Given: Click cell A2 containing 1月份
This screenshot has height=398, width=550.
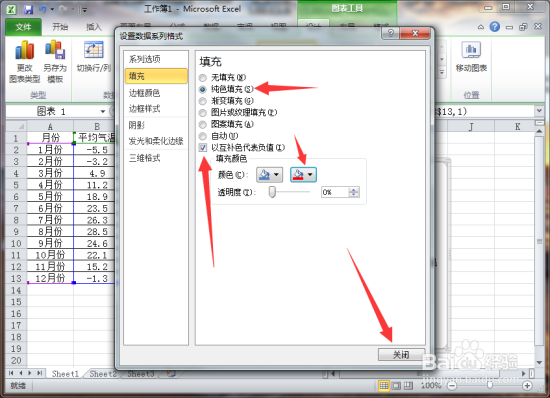Looking at the screenshot, I should pos(50,150).
